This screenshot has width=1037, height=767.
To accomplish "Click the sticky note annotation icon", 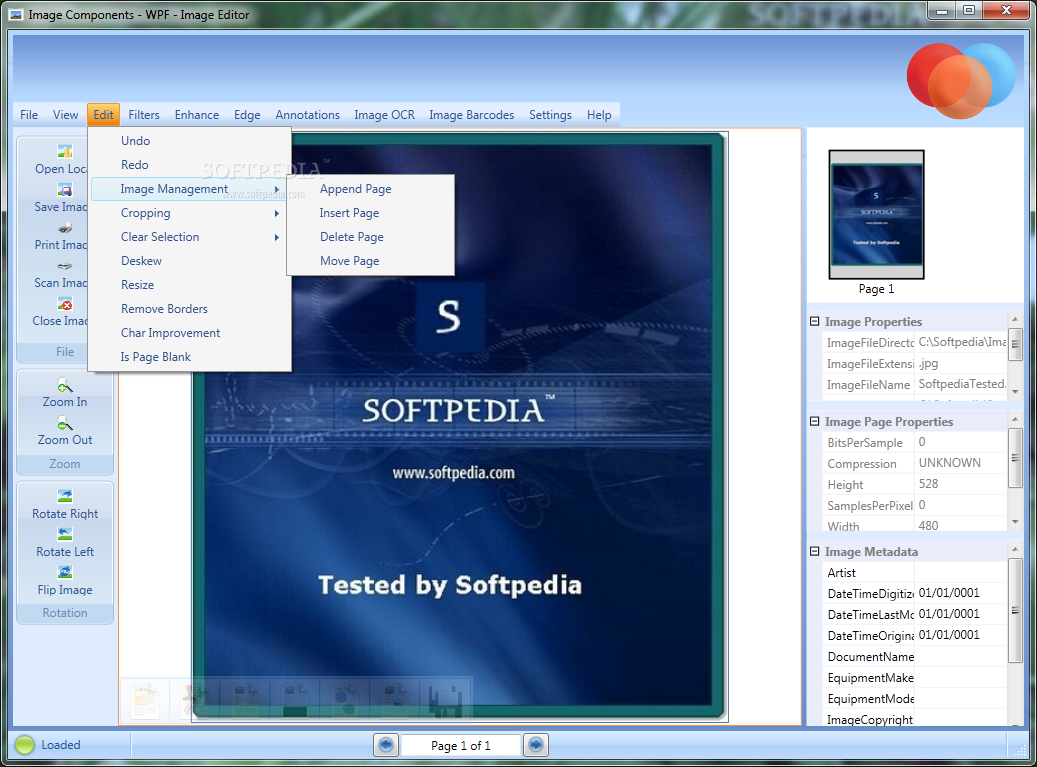I will (x=145, y=700).
